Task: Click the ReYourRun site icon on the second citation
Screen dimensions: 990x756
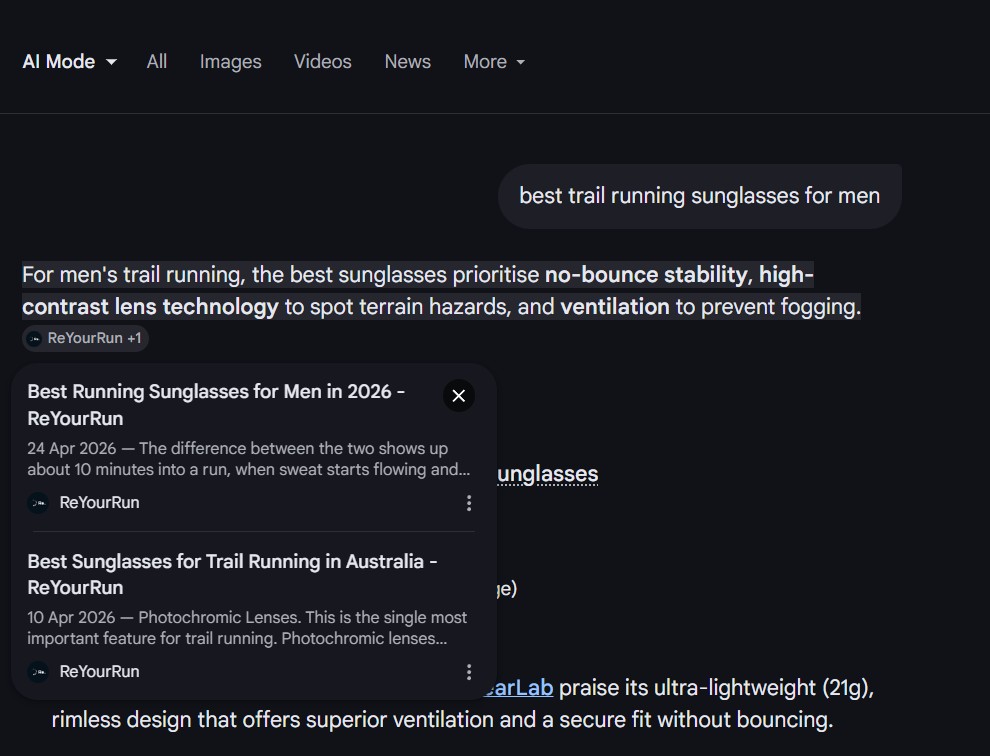Action: coord(39,671)
